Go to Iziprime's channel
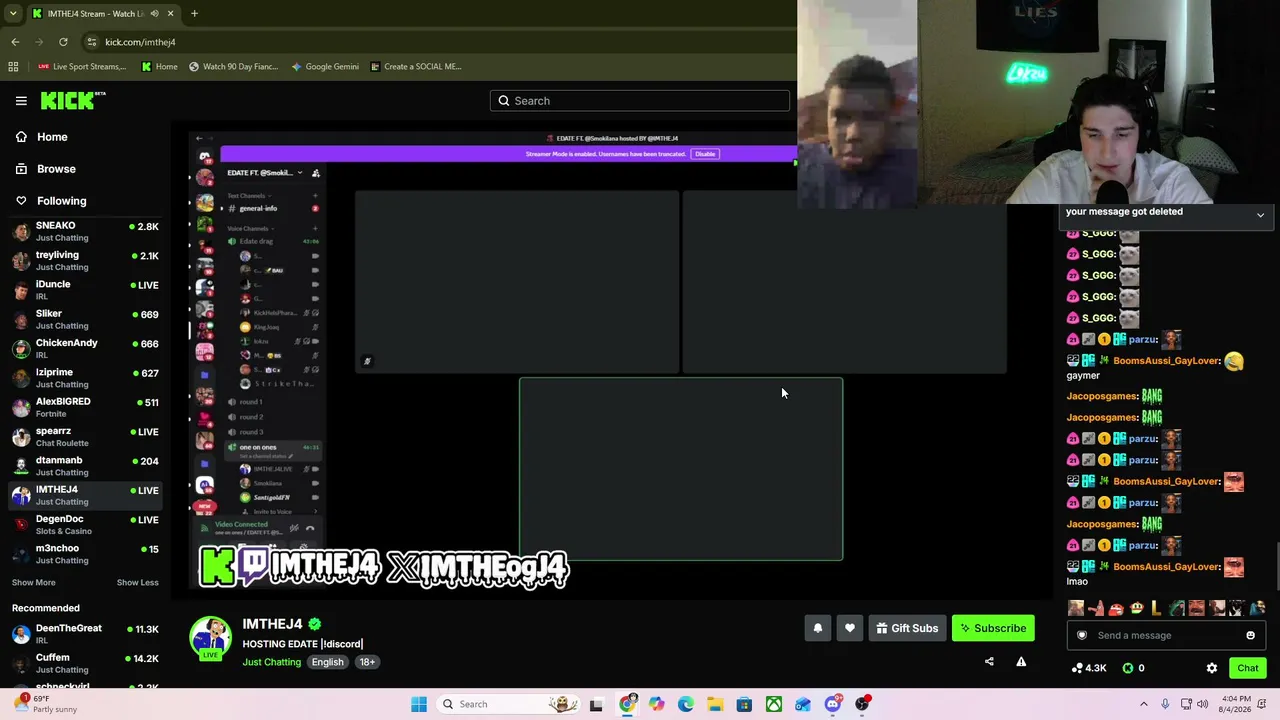This screenshot has height=720, width=1280. pos(85,378)
